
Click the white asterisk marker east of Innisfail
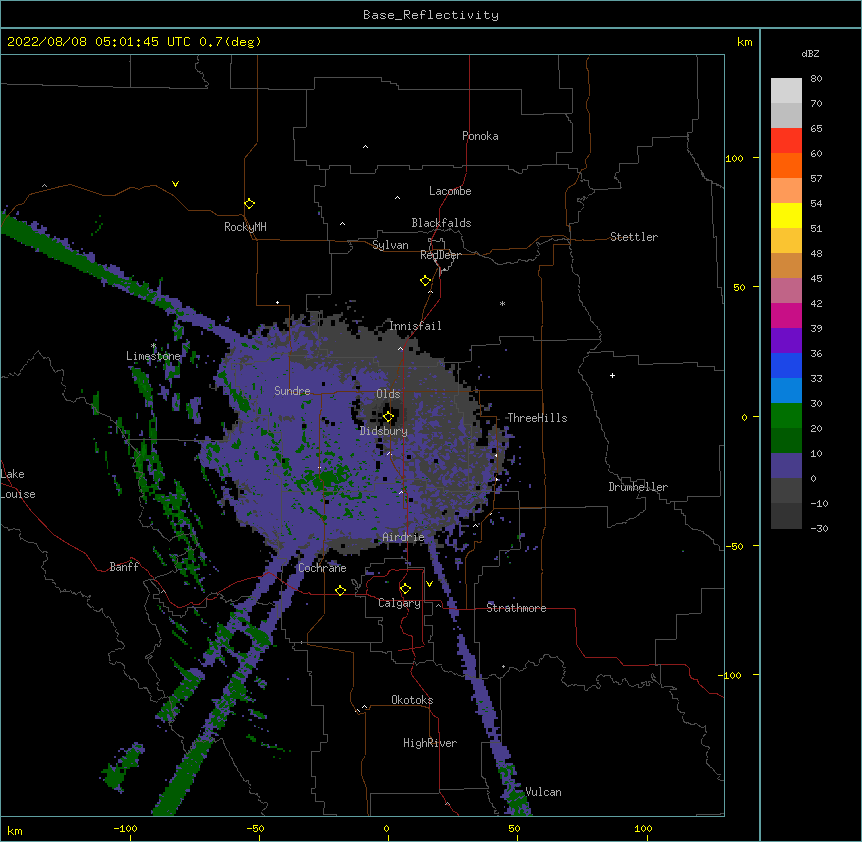click(x=502, y=303)
